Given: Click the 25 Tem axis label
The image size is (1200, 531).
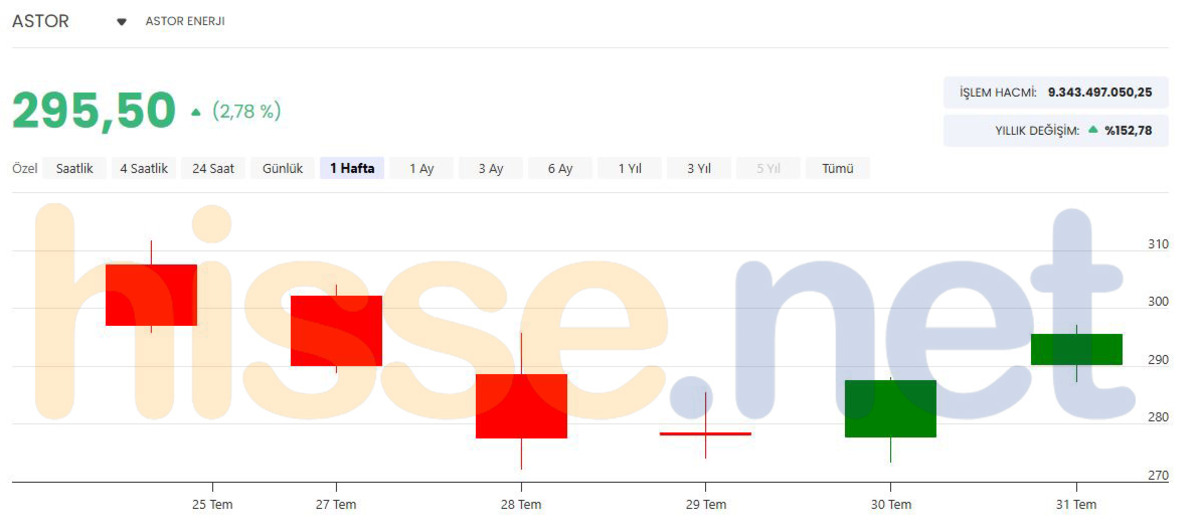Looking at the screenshot, I should [212, 505].
